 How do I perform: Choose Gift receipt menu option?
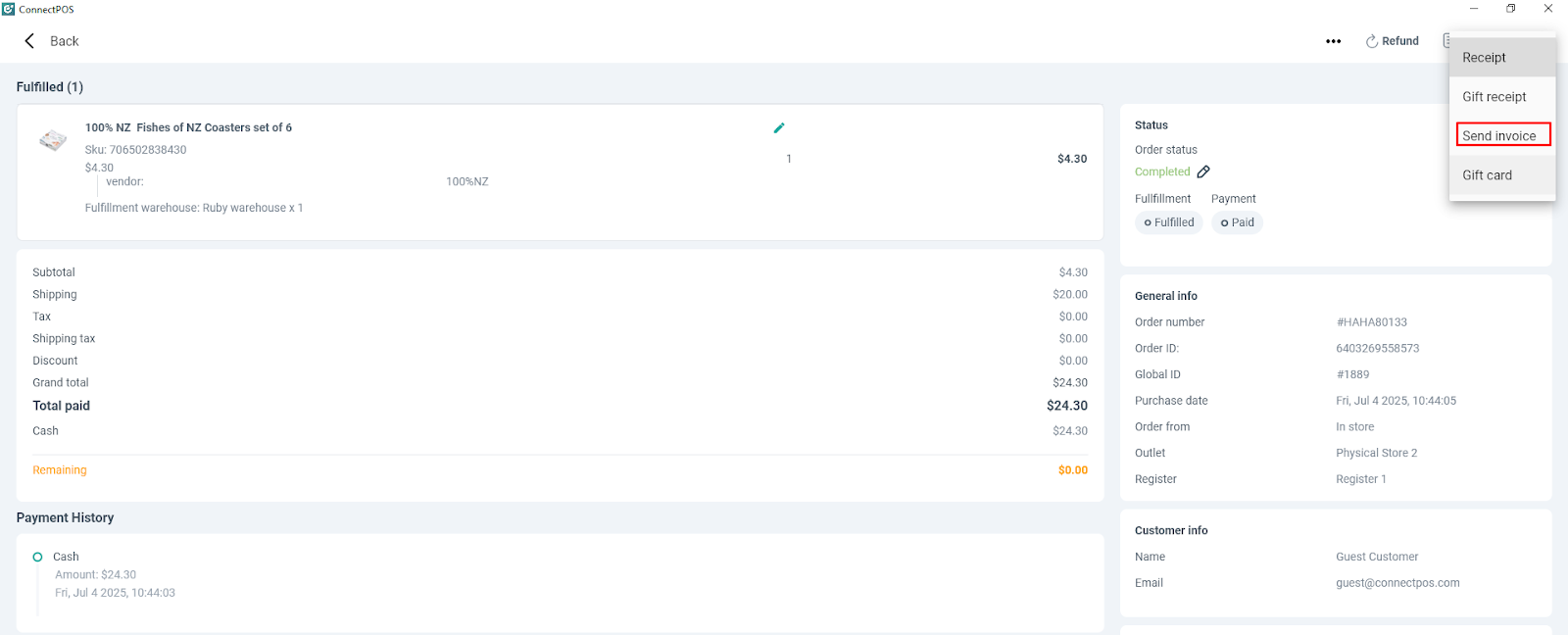click(x=1494, y=97)
